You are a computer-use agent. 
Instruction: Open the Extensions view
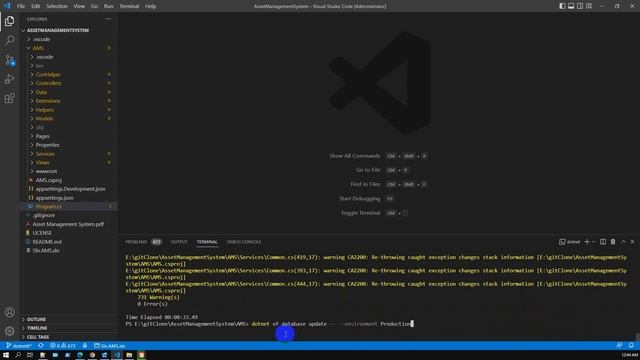pos(9,98)
